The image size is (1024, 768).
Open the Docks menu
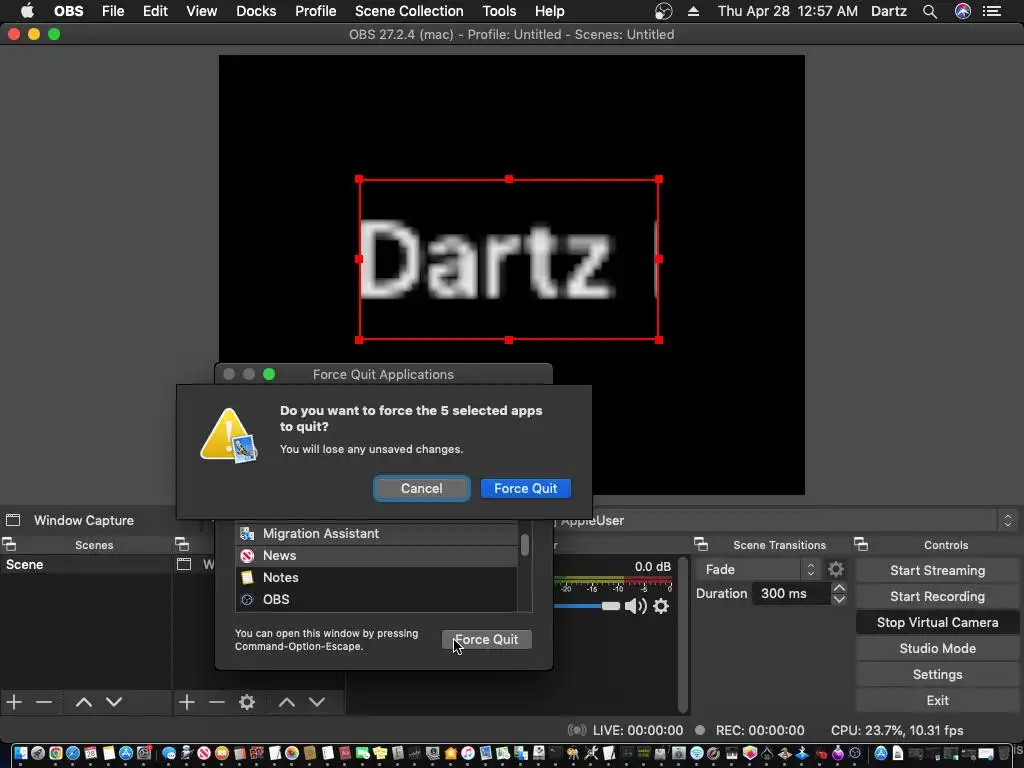point(256,11)
